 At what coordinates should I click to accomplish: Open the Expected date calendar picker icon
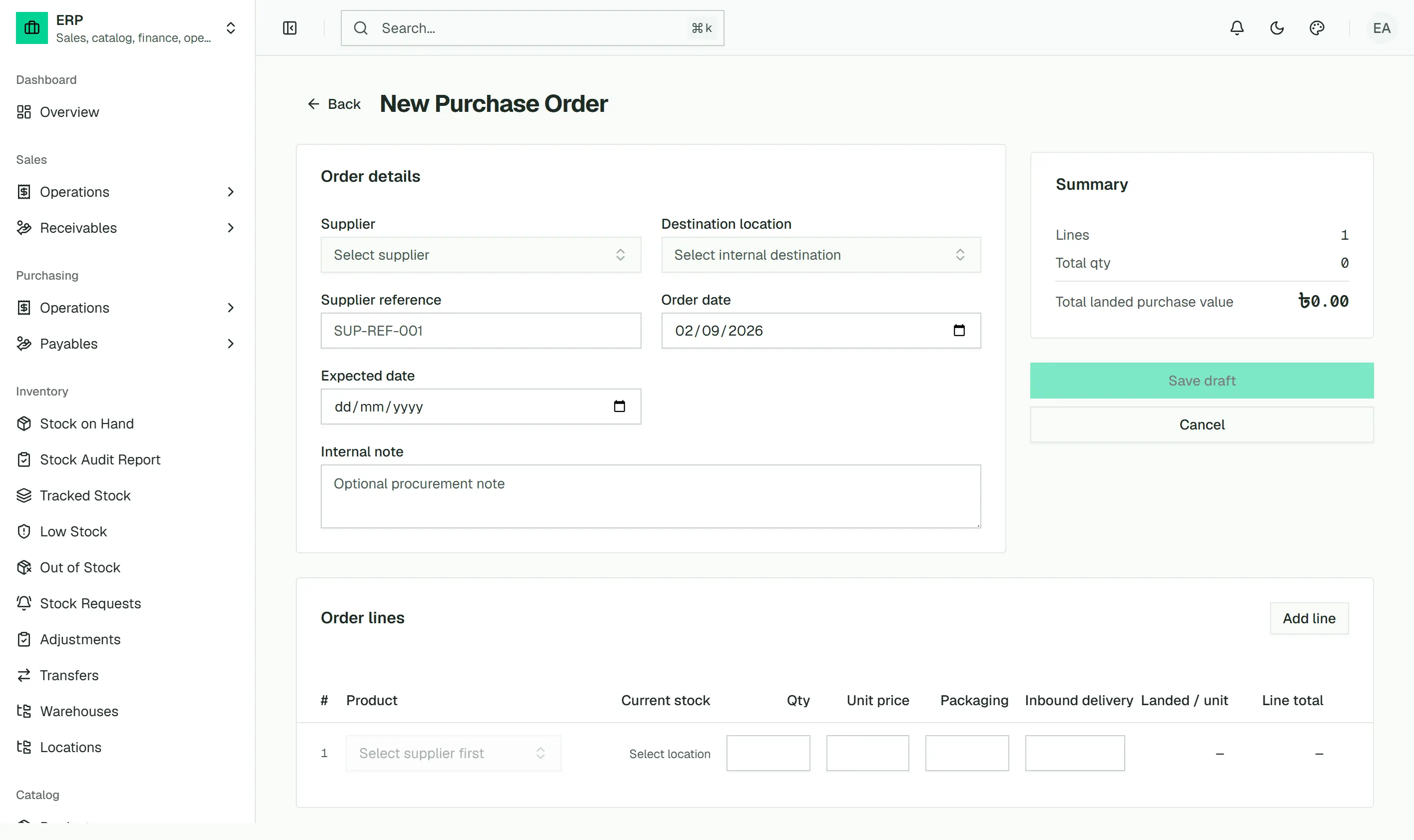[x=619, y=406]
